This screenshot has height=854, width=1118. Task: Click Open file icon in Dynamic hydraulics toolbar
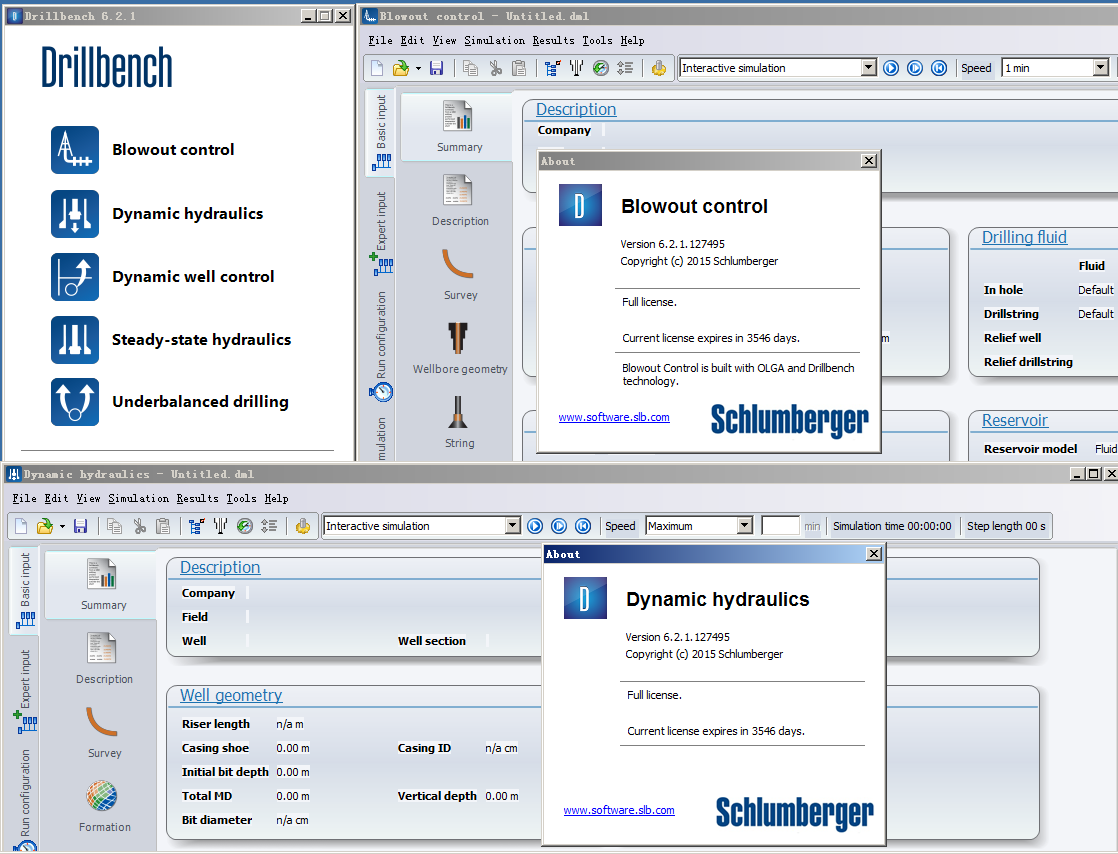tap(44, 526)
